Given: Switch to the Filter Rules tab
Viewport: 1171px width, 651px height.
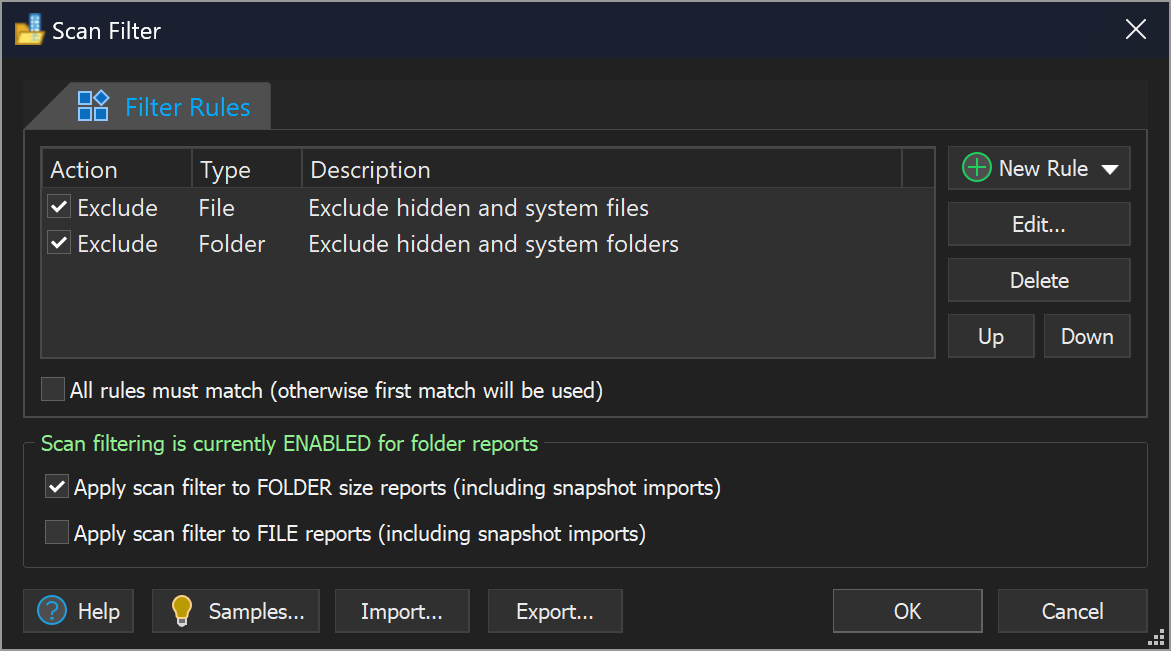Looking at the screenshot, I should coord(164,107).
